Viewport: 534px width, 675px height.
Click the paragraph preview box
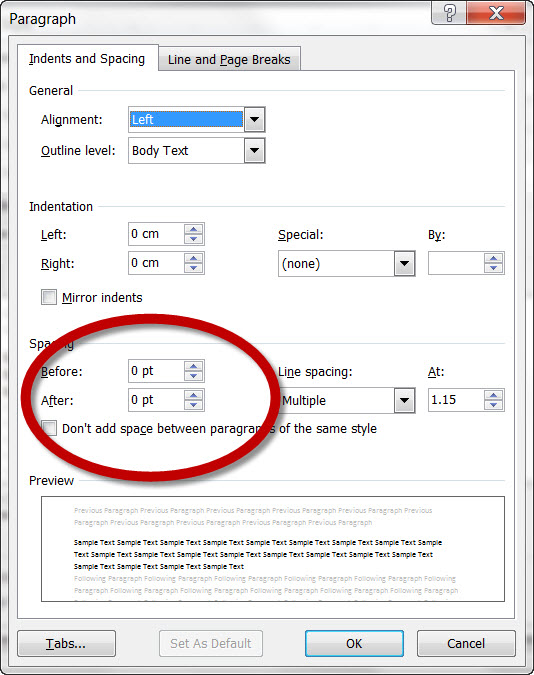click(x=273, y=549)
